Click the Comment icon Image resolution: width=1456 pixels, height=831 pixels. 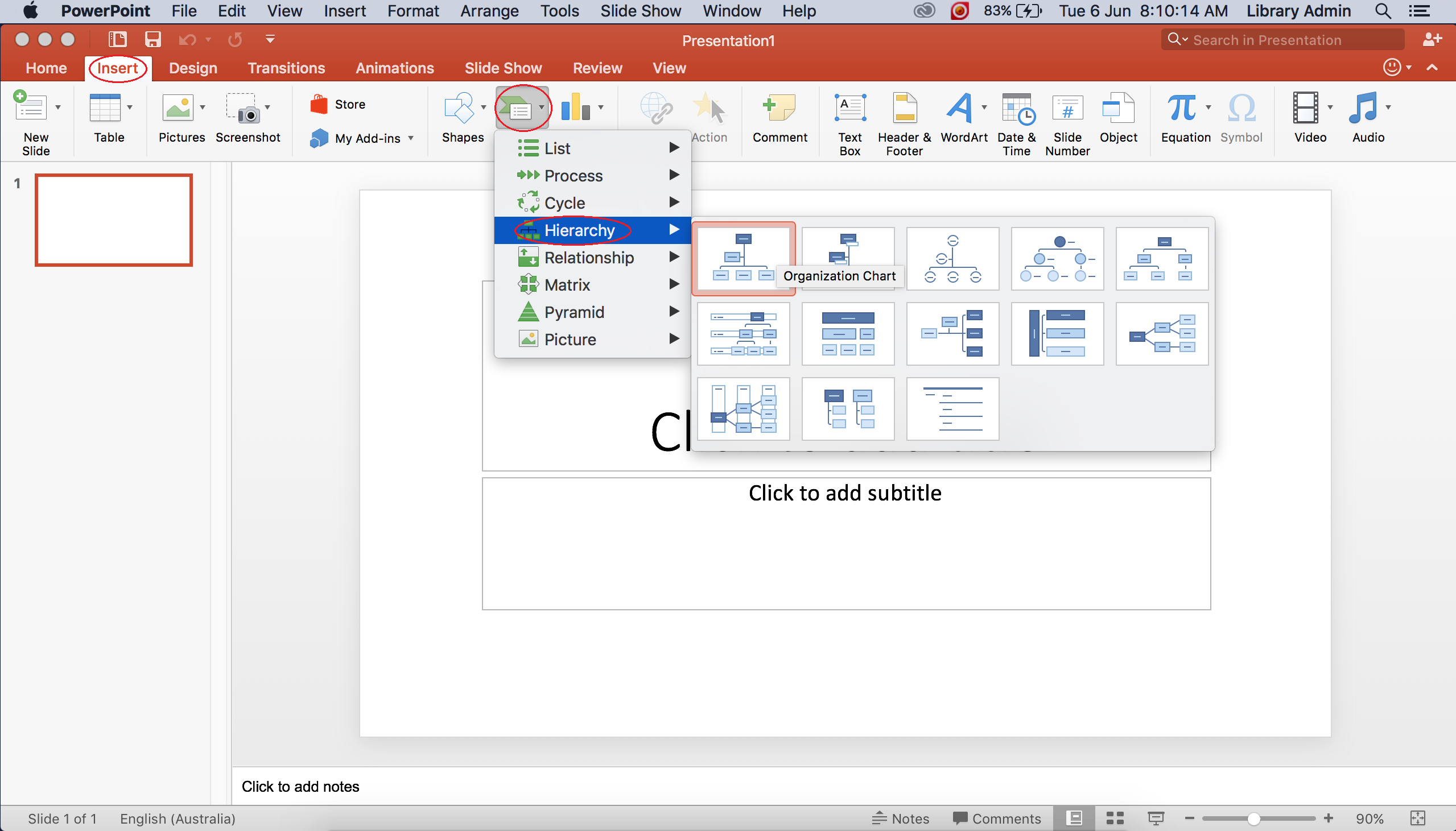779,108
